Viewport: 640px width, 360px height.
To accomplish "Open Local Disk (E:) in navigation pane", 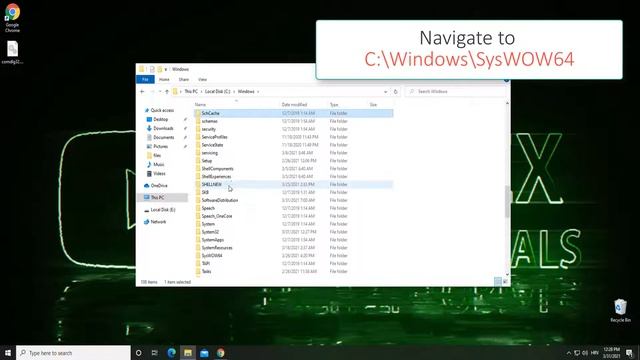I will (162, 210).
